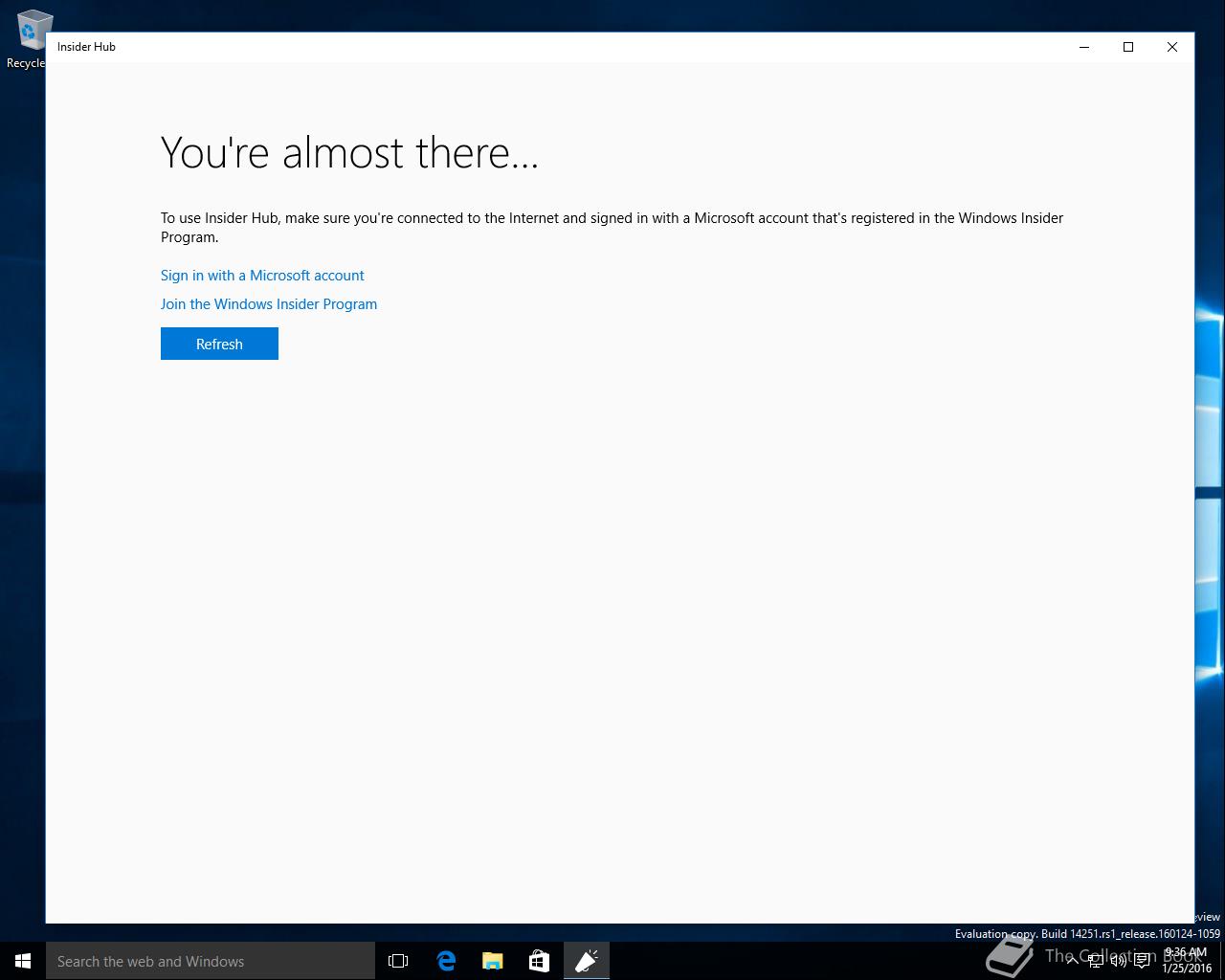Viewport: 1225px width, 980px height.
Task: Open the network status tray icon
Action: pos(1096,961)
